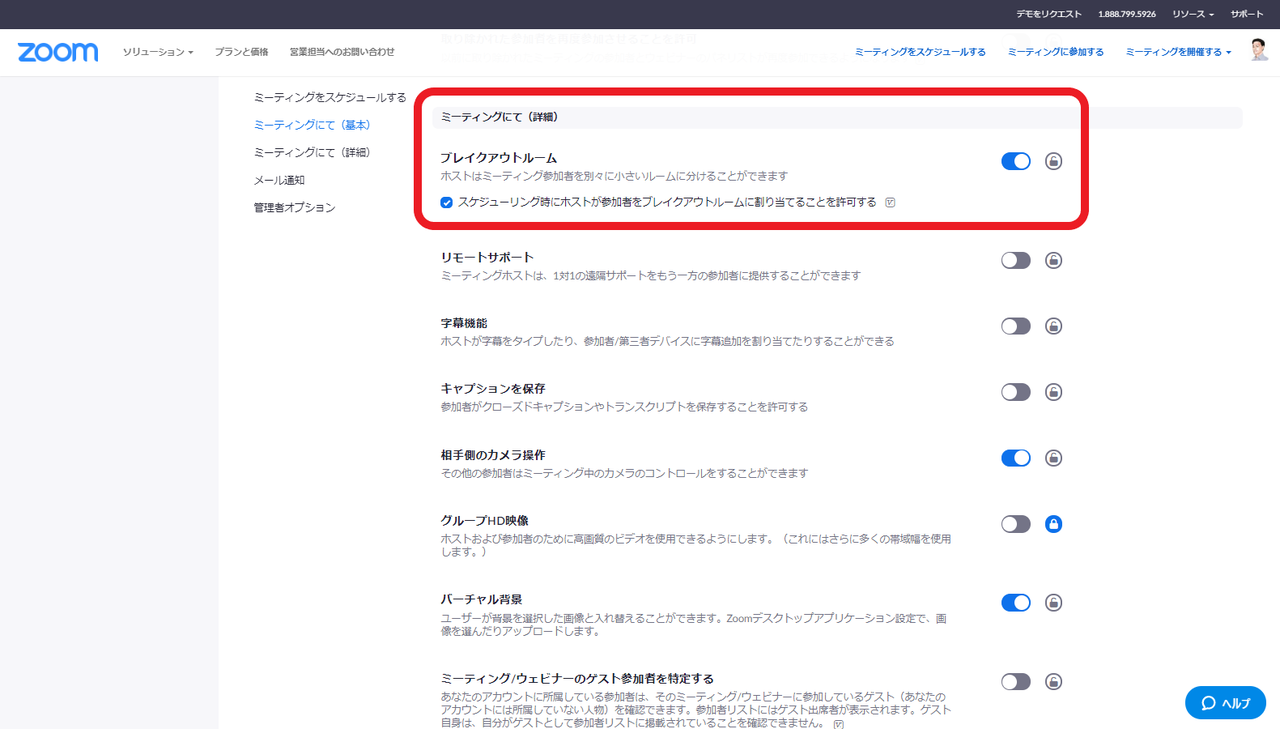This screenshot has width=1280, height=729.
Task: Expand the ソリューション dropdown menu
Action: coord(158,52)
